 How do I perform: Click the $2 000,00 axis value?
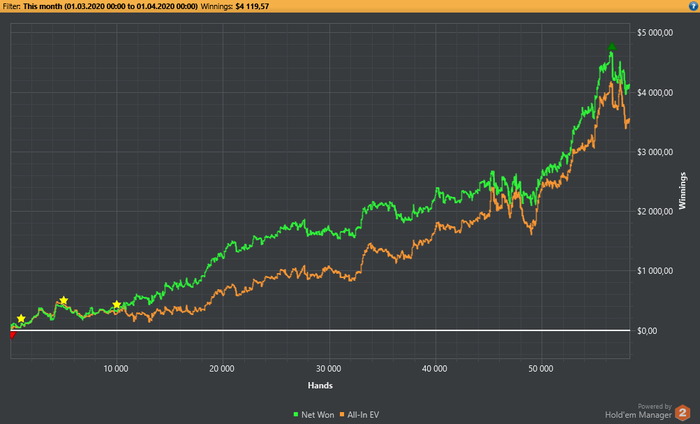click(655, 212)
